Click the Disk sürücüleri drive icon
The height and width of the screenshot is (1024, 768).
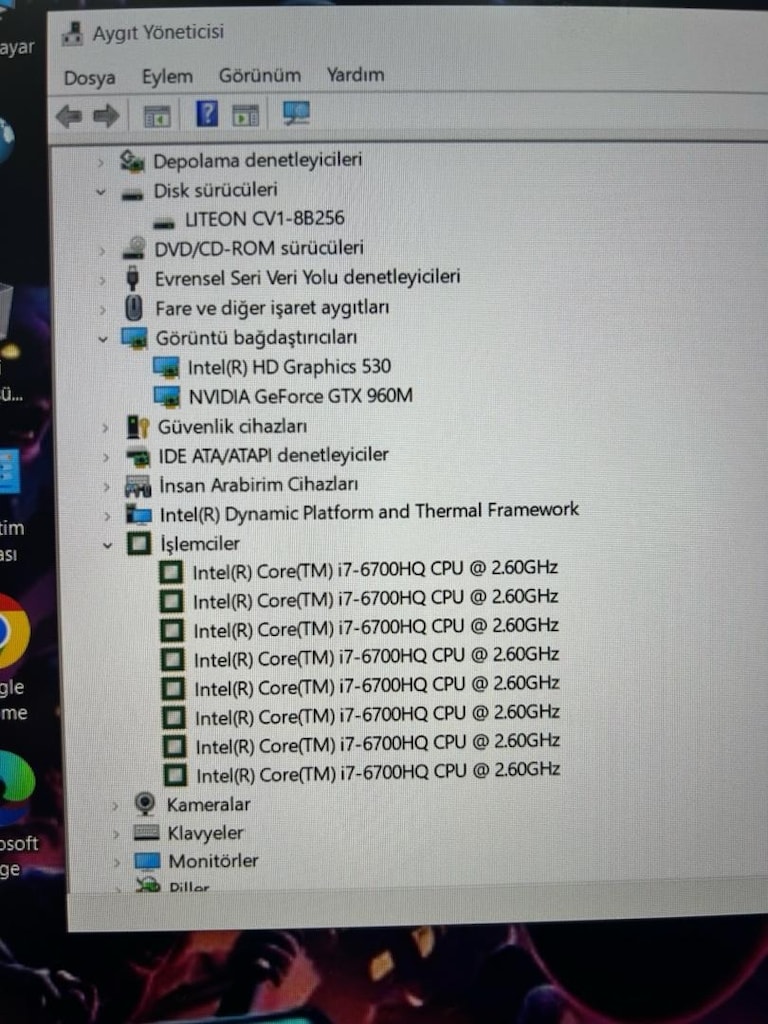[133, 193]
